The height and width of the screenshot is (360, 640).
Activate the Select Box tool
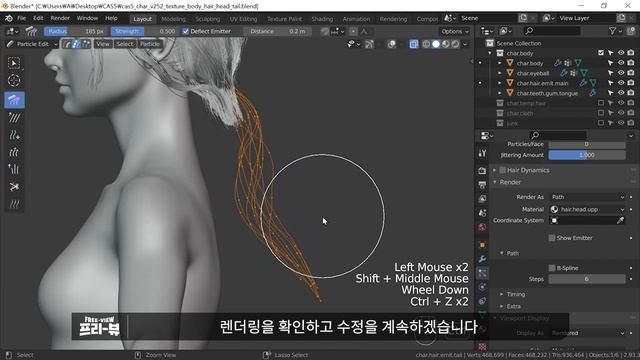[14, 63]
